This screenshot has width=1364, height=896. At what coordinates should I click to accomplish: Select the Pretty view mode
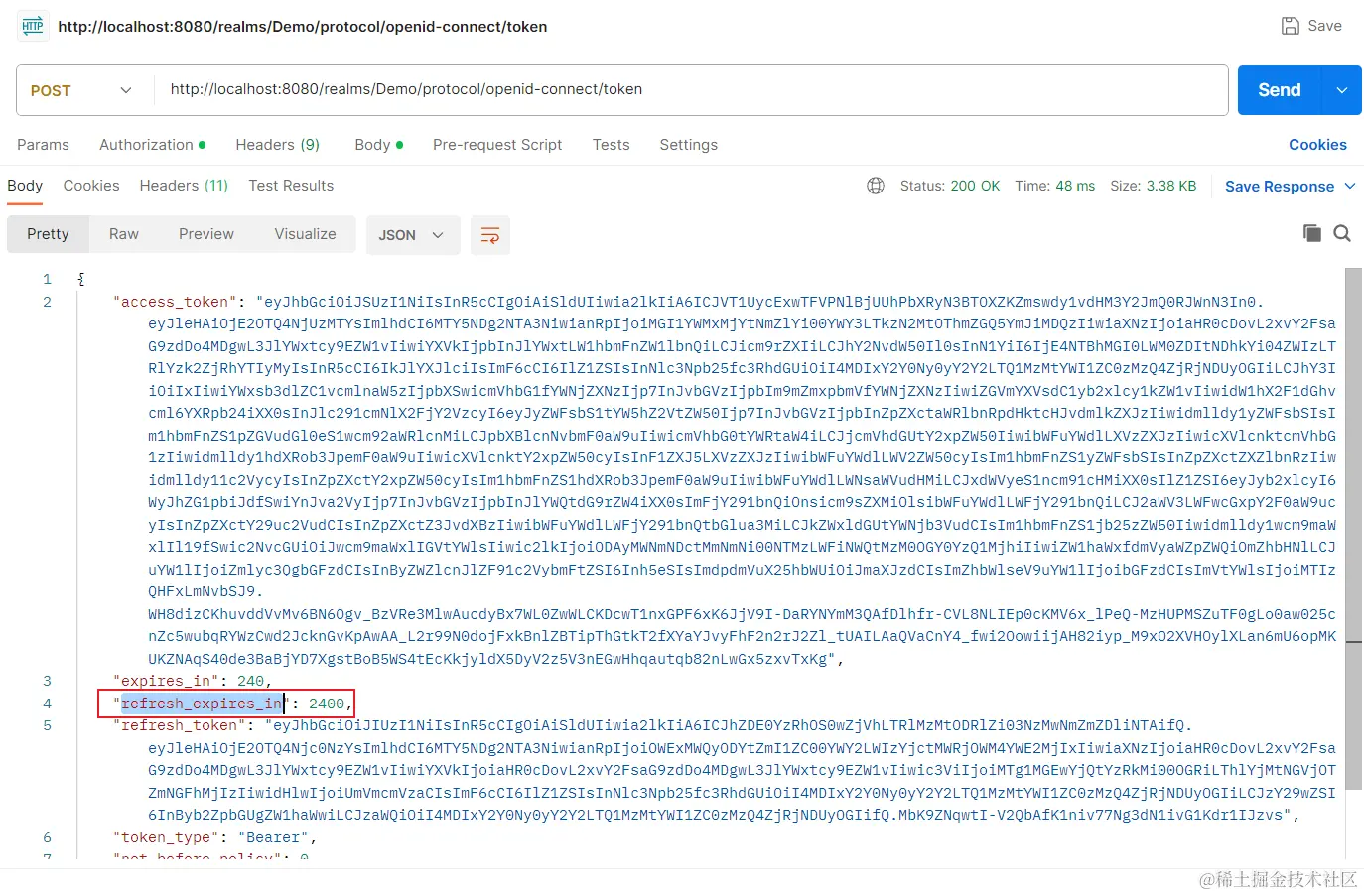48,234
